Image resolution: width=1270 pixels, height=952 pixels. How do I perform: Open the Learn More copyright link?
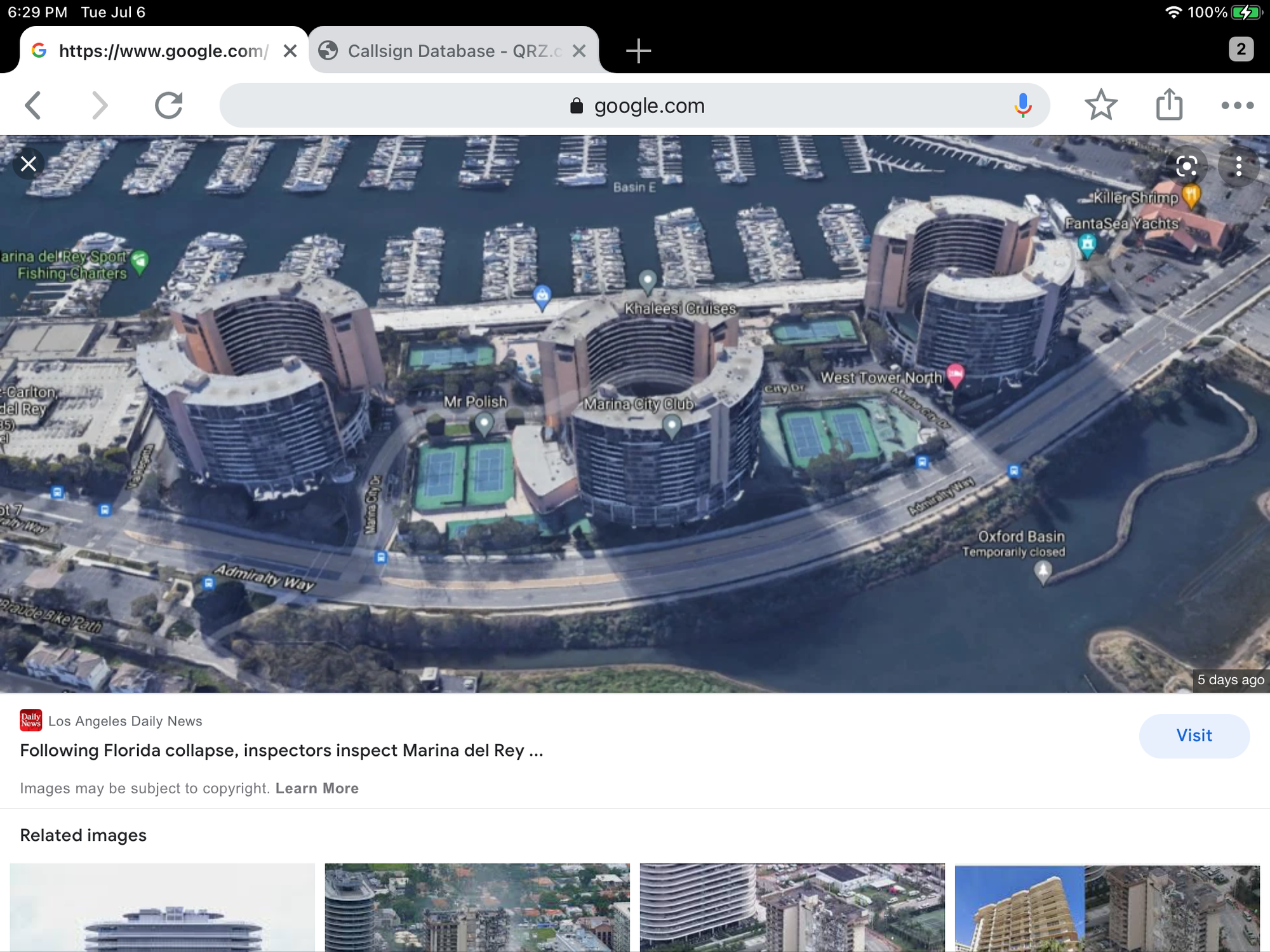(317, 788)
